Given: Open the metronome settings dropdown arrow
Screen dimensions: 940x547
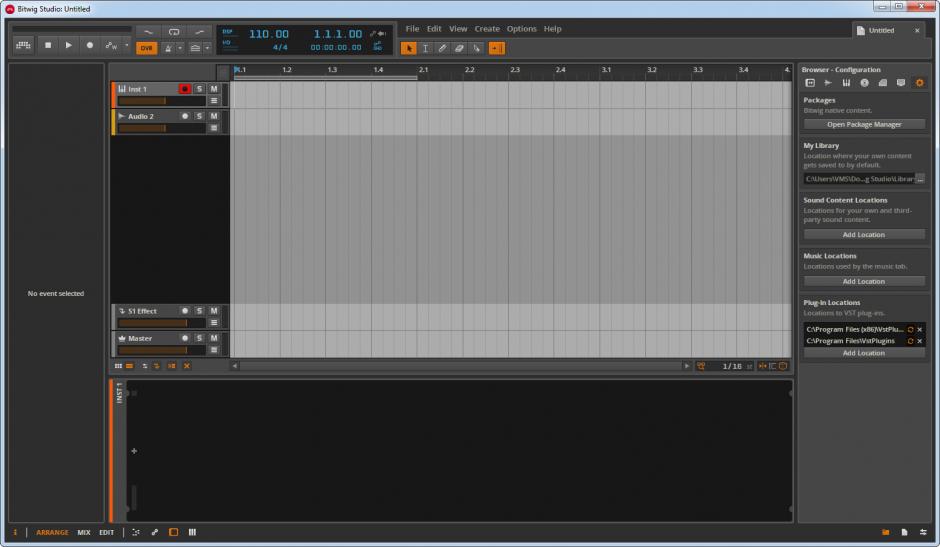Looking at the screenshot, I should [x=180, y=48].
